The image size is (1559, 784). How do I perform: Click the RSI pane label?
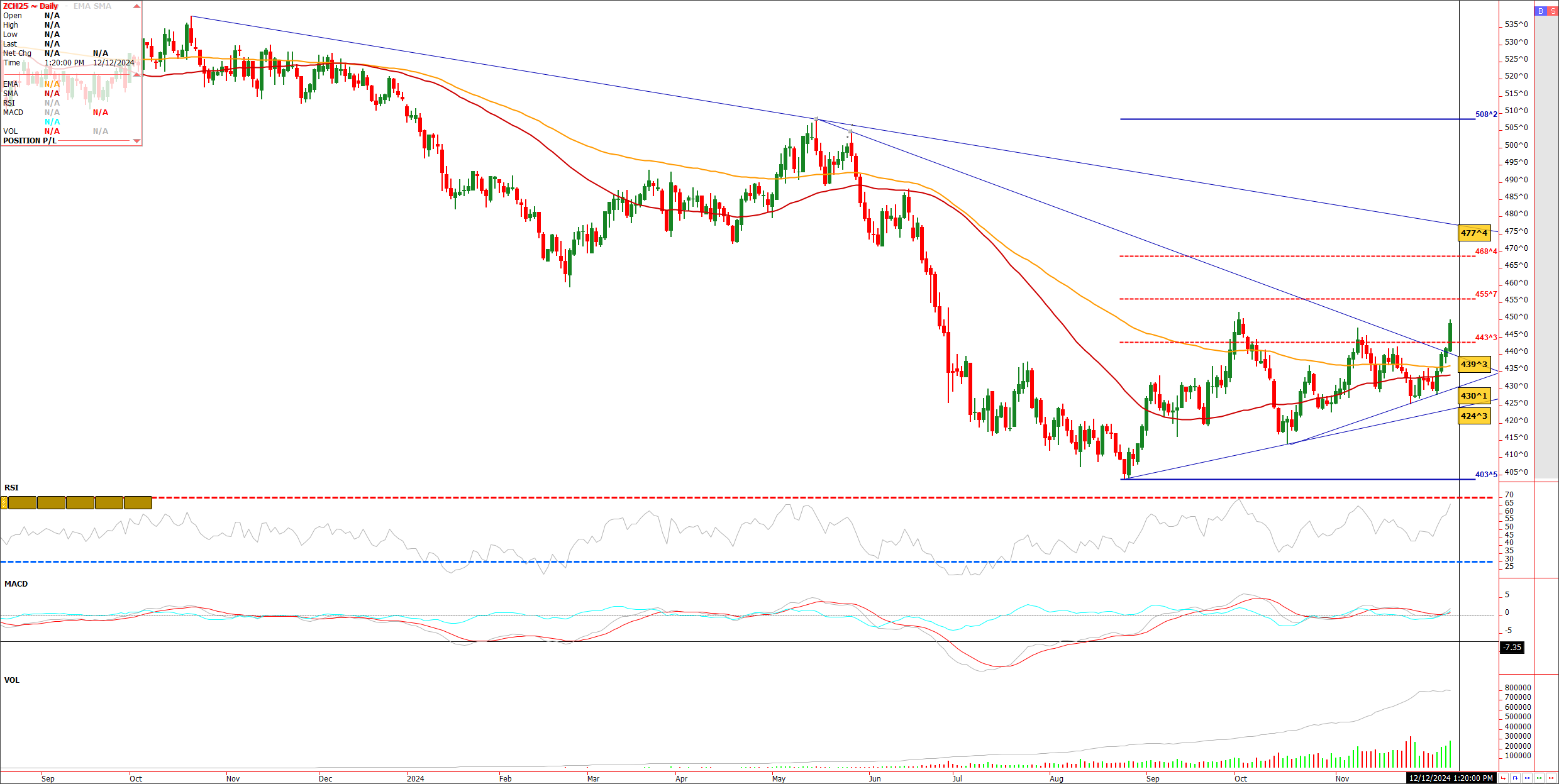click(x=11, y=487)
